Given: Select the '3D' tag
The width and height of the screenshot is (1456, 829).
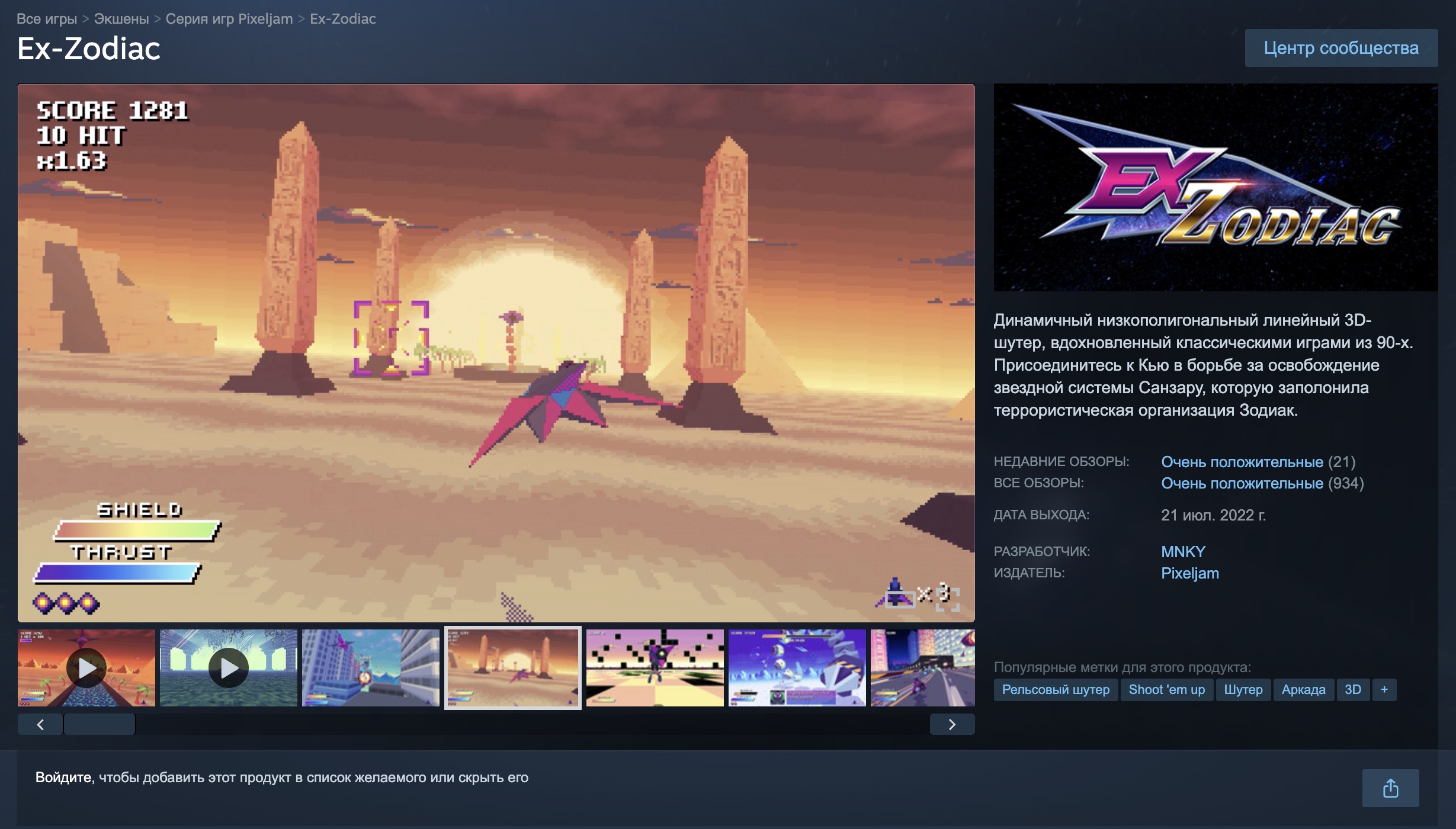Looking at the screenshot, I should [1353, 690].
